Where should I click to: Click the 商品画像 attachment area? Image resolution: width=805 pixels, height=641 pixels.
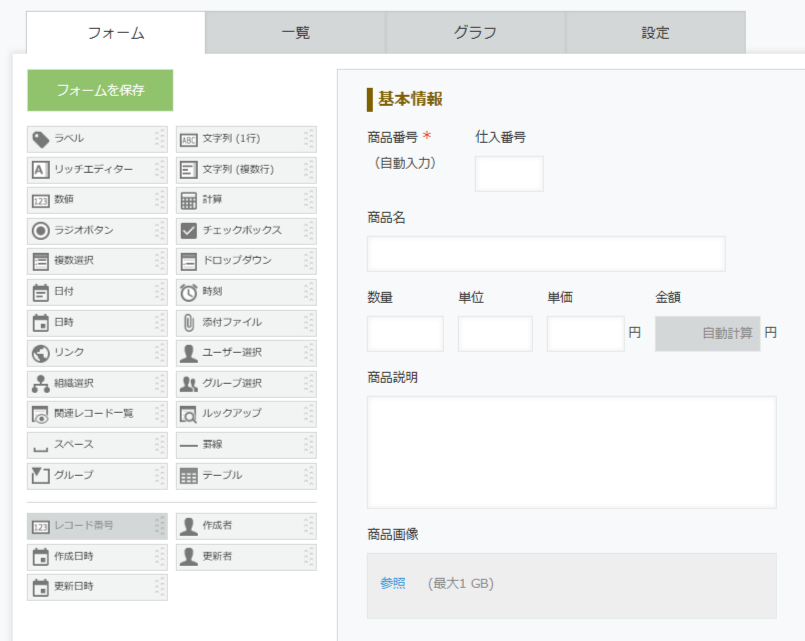(x=571, y=586)
